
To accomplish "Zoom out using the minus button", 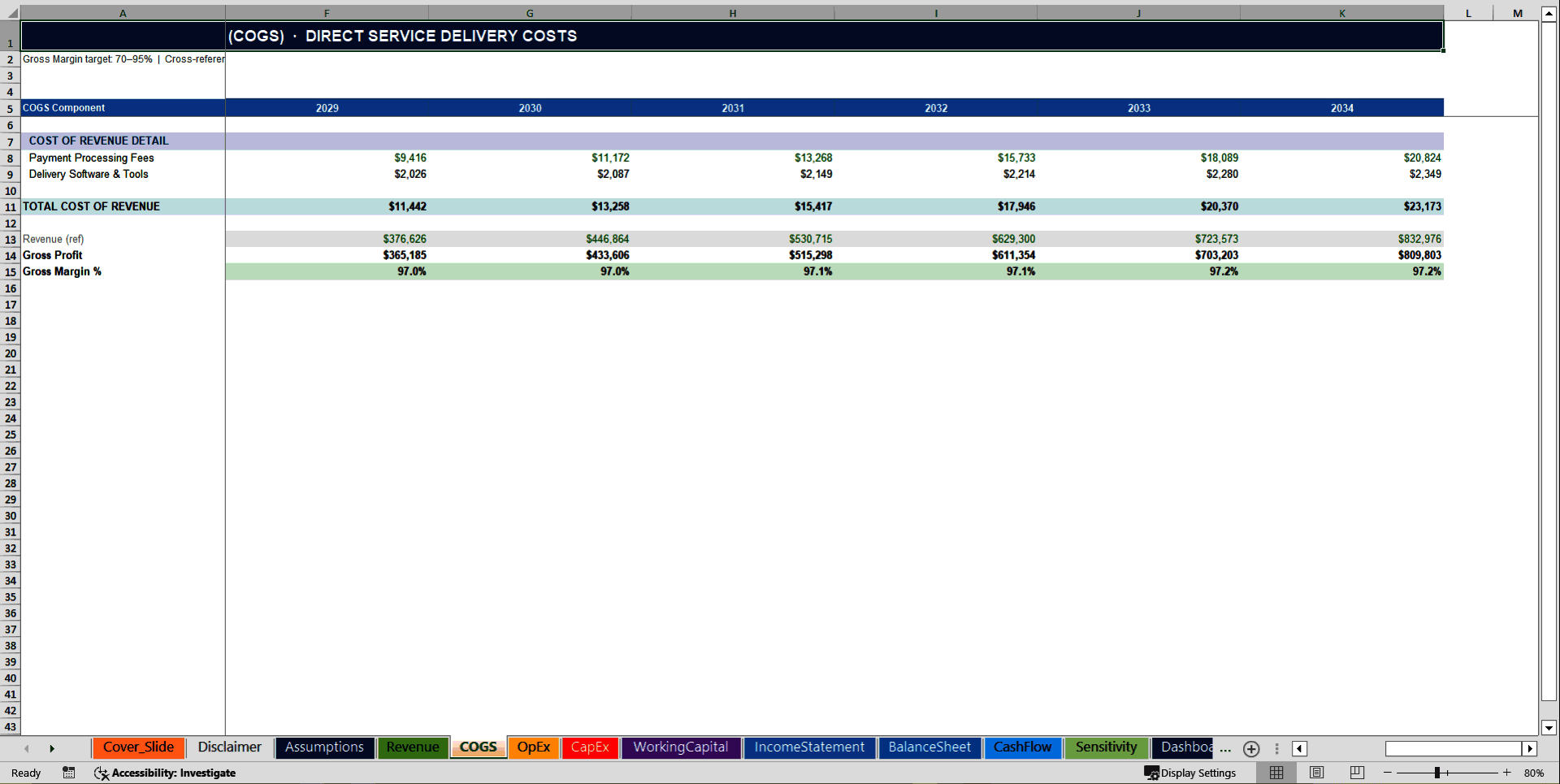I will tap(1385, 773).
